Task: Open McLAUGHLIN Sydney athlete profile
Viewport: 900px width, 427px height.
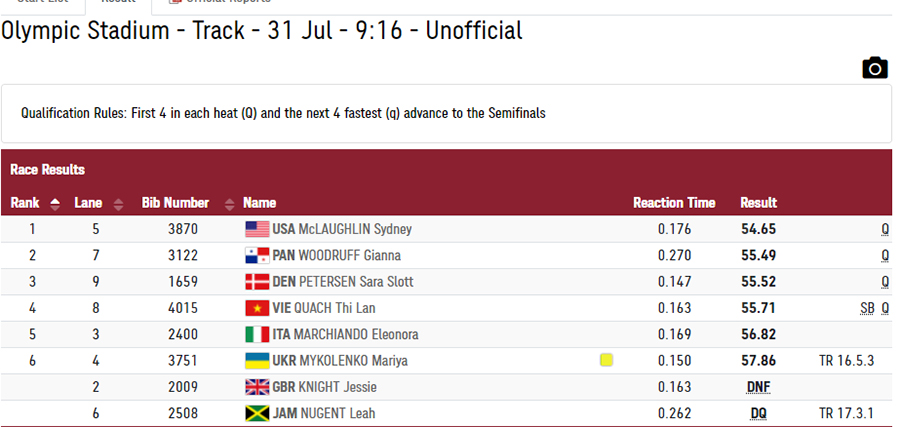Action: point(355,229)
